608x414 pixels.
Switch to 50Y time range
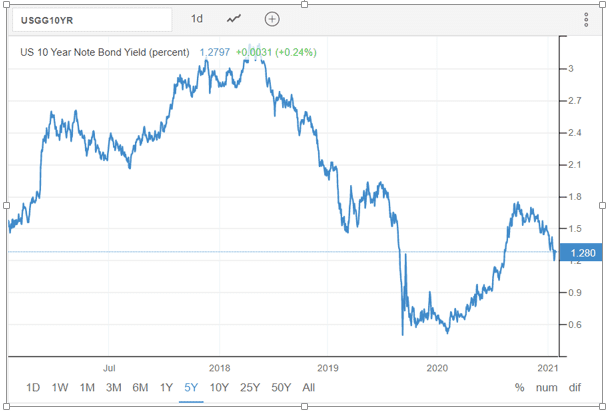coord(279,387)
